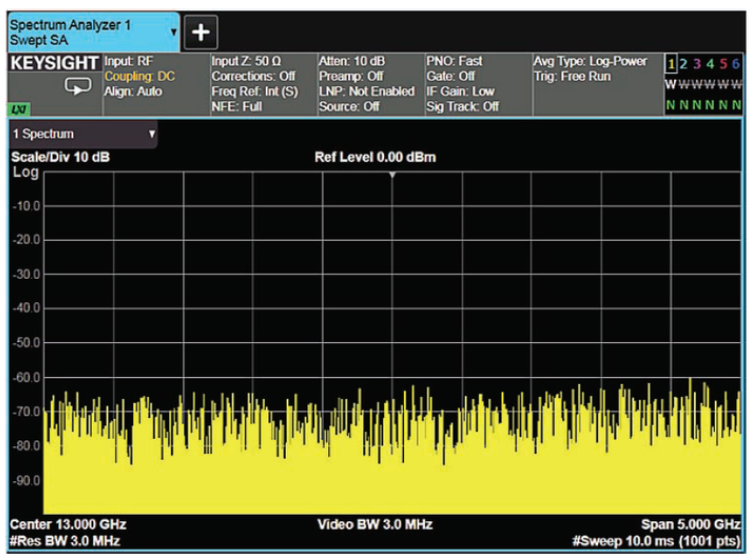Select the Spectrum Analyzer 1 Swept SA tab
This screenshot has height=559, width=755.
click(85, 32)
